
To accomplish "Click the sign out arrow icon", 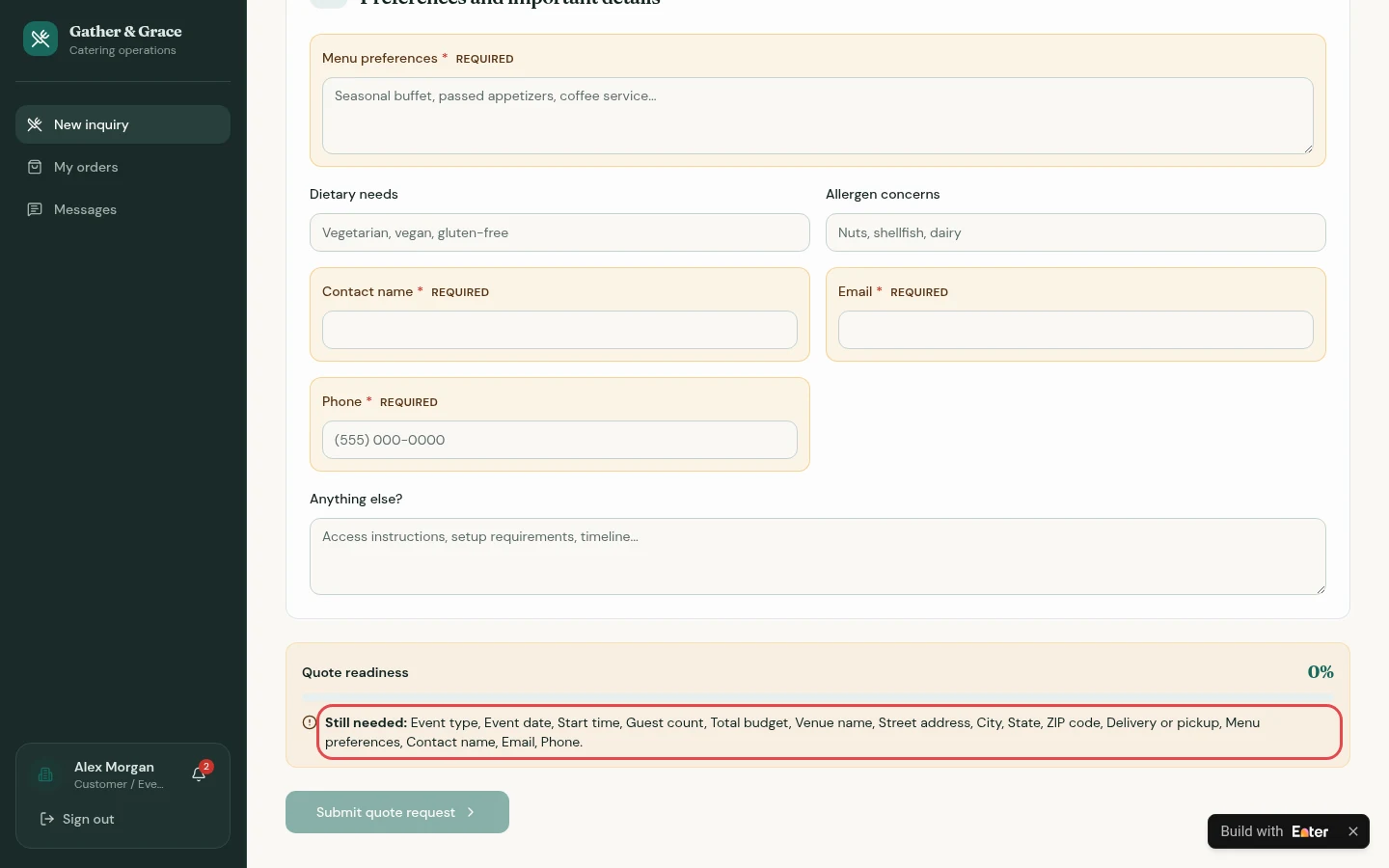I will coord(46,819).
